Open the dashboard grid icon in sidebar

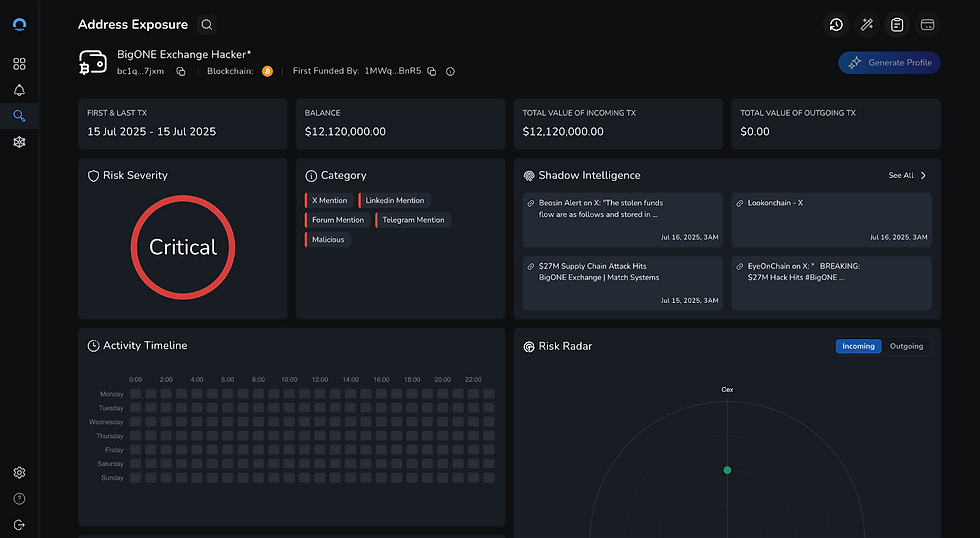point(19,64)
